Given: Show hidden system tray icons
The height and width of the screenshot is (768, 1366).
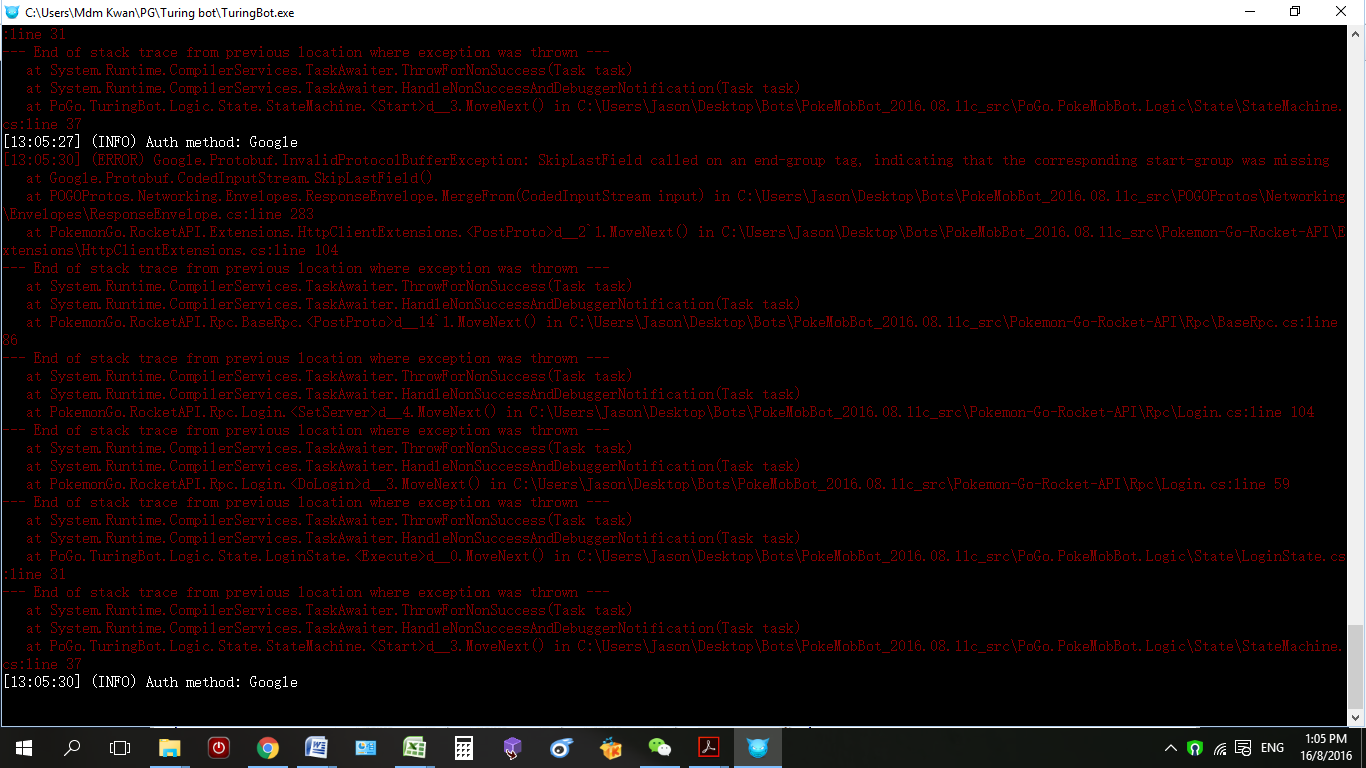Looking at the screenshot, I should click(1171, 748).
